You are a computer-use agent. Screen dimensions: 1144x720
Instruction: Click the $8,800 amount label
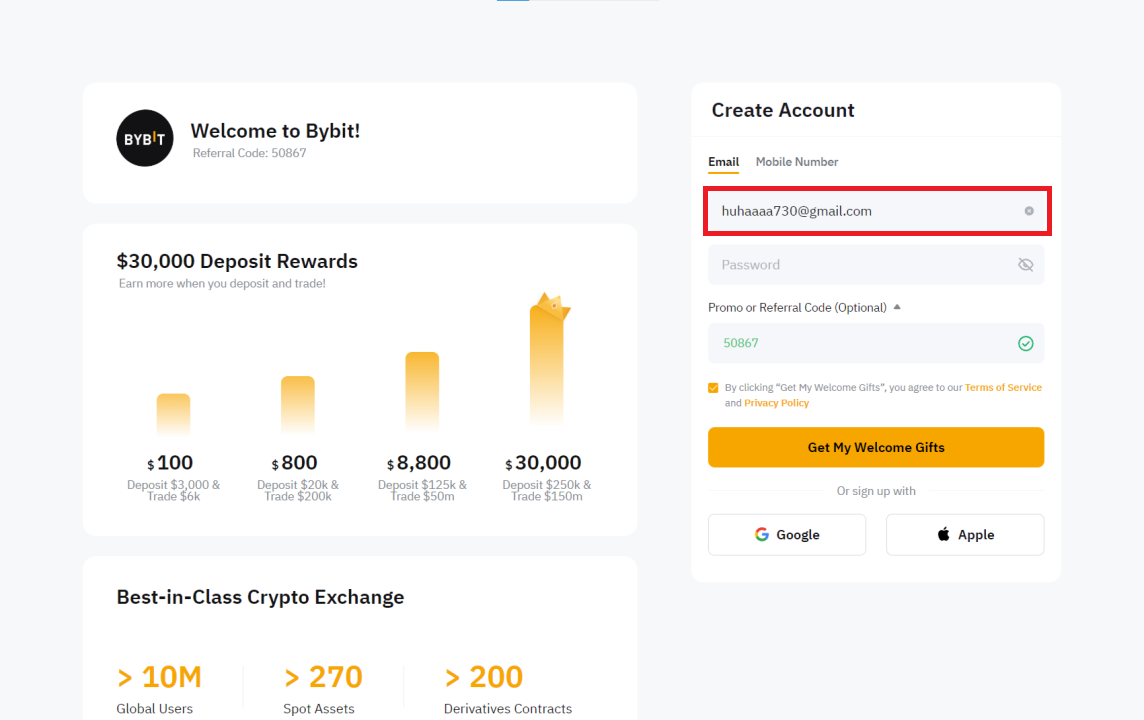tap(419, 462)
